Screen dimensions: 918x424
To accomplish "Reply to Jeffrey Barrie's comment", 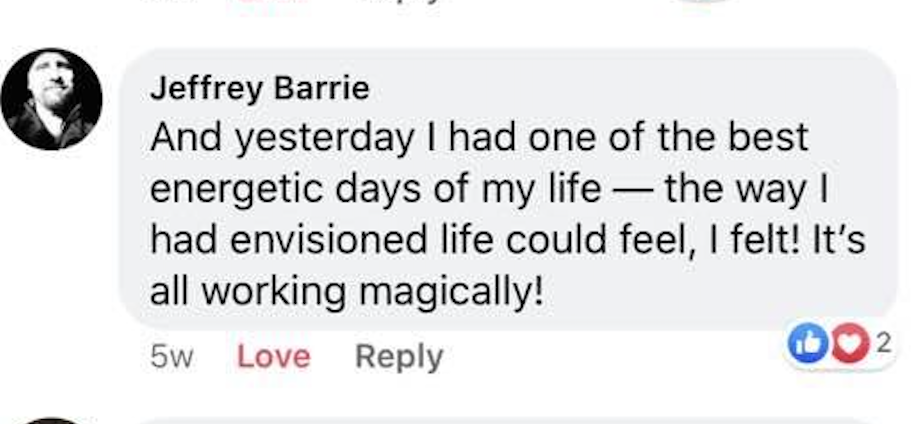I will (x=399, y=357).
